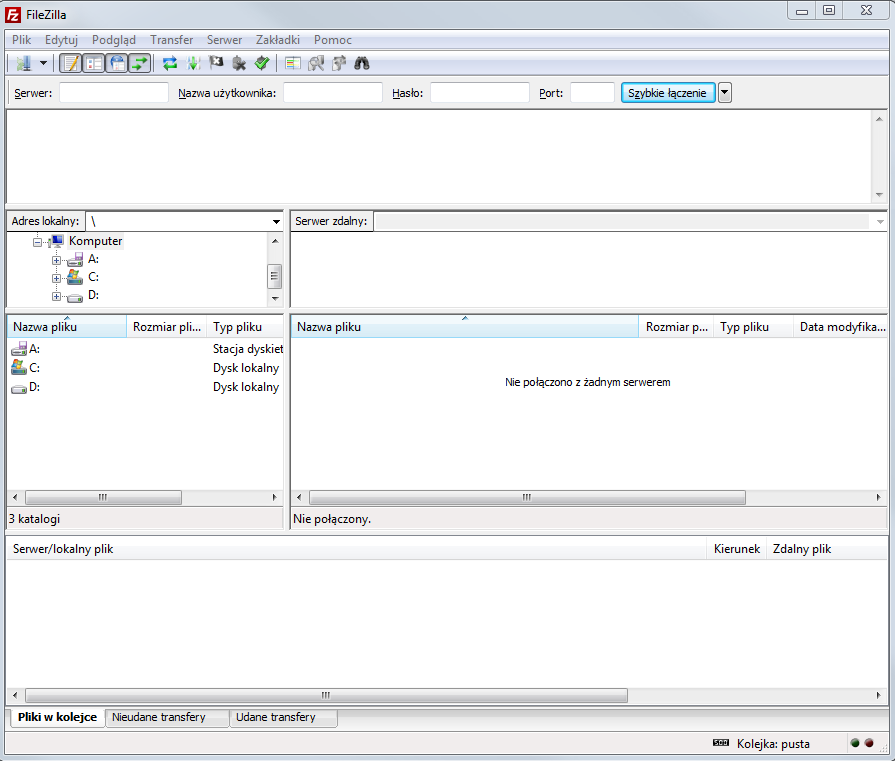
Task: Open the quick connect history dropdown
Action: pos(725,93)
